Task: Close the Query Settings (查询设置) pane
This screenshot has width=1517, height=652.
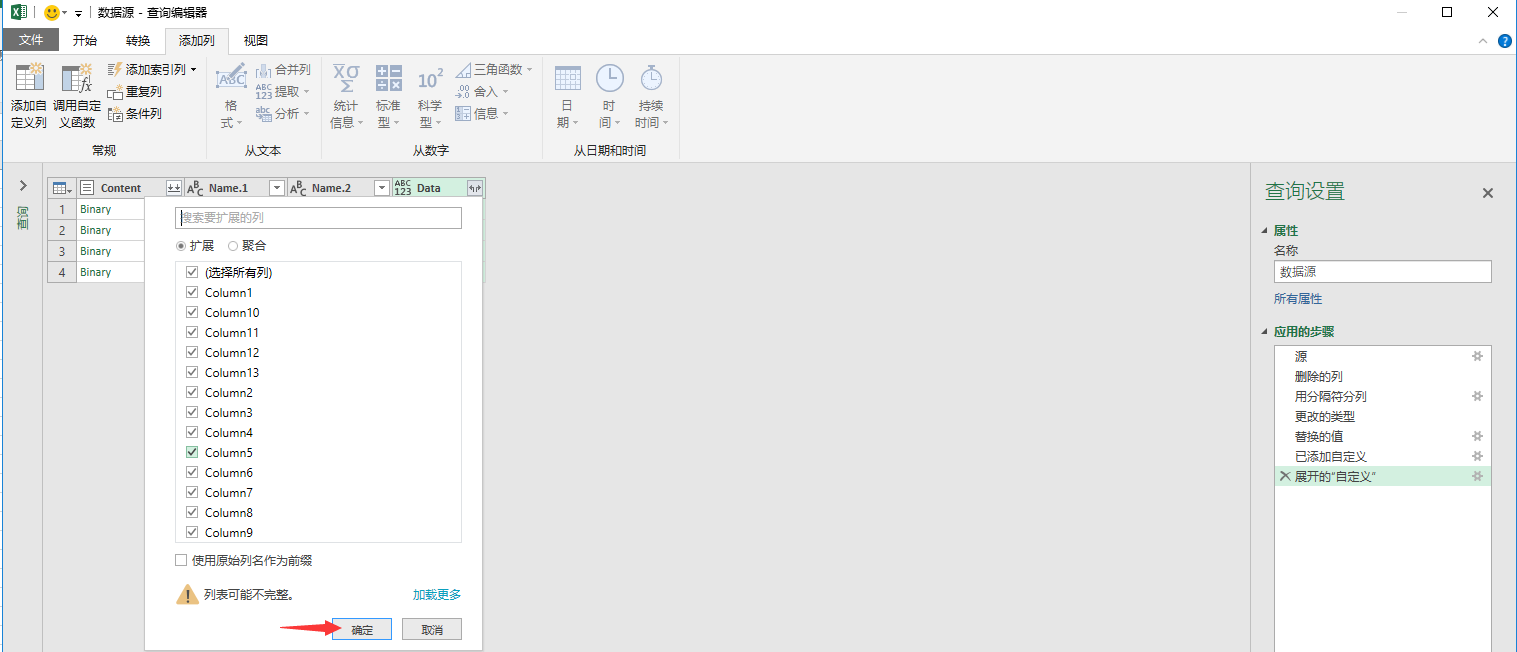Action: [1487, 193]
